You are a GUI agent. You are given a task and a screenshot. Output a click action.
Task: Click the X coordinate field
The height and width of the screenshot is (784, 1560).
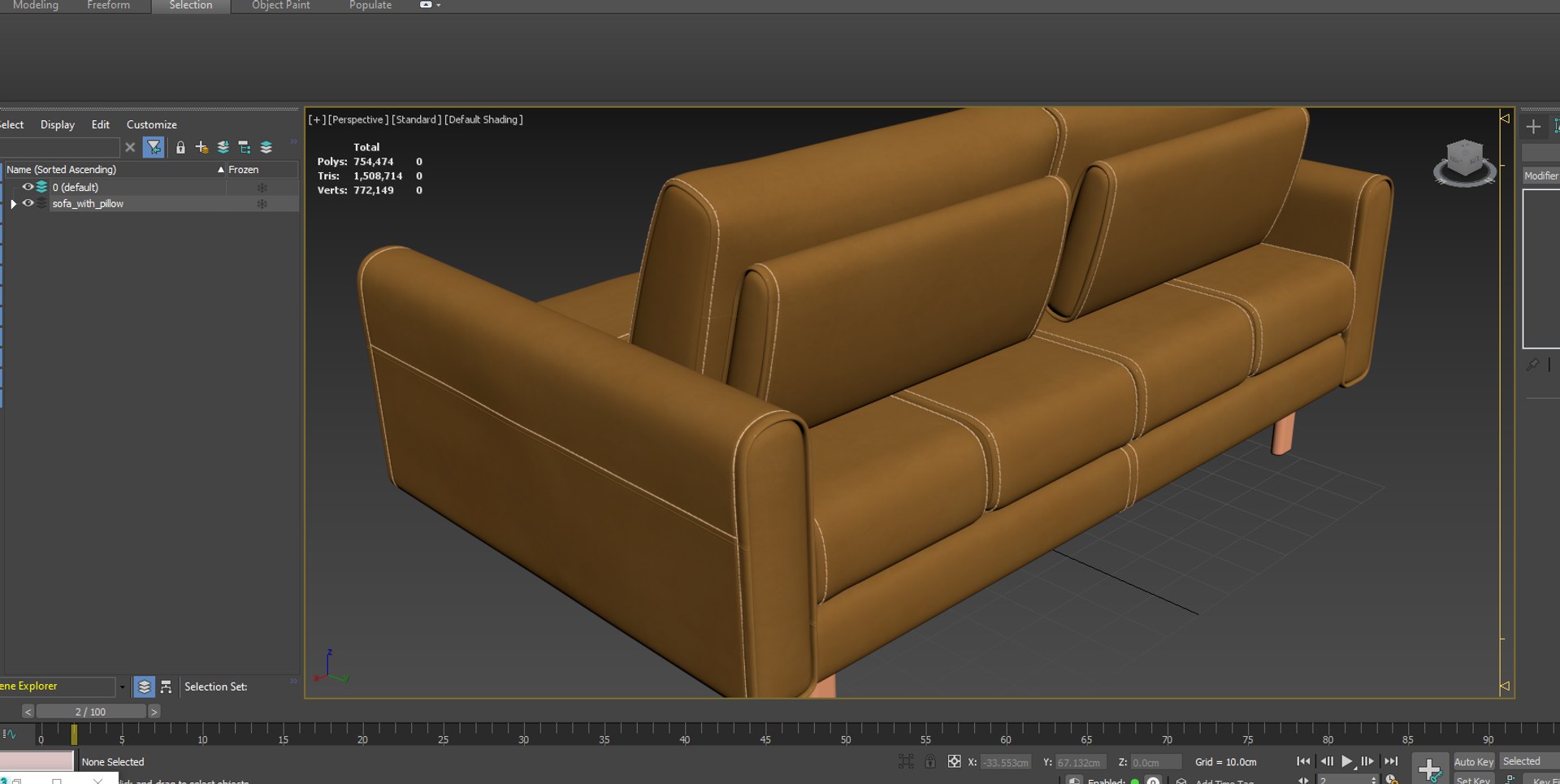point(1006,762)
